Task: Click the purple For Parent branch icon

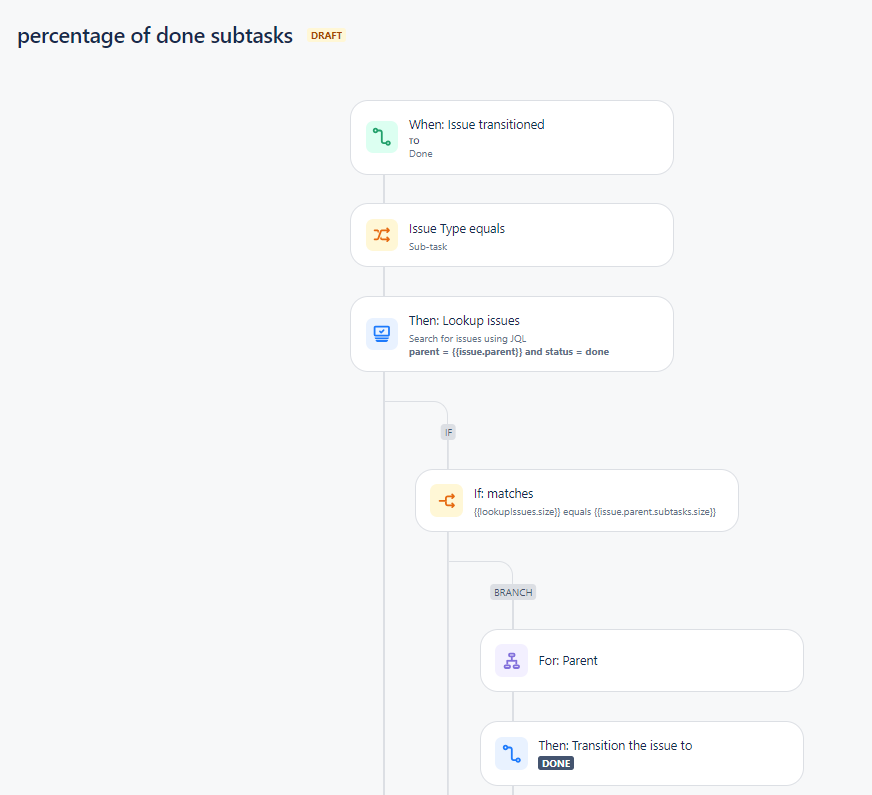Action: [x=512, y=660]
